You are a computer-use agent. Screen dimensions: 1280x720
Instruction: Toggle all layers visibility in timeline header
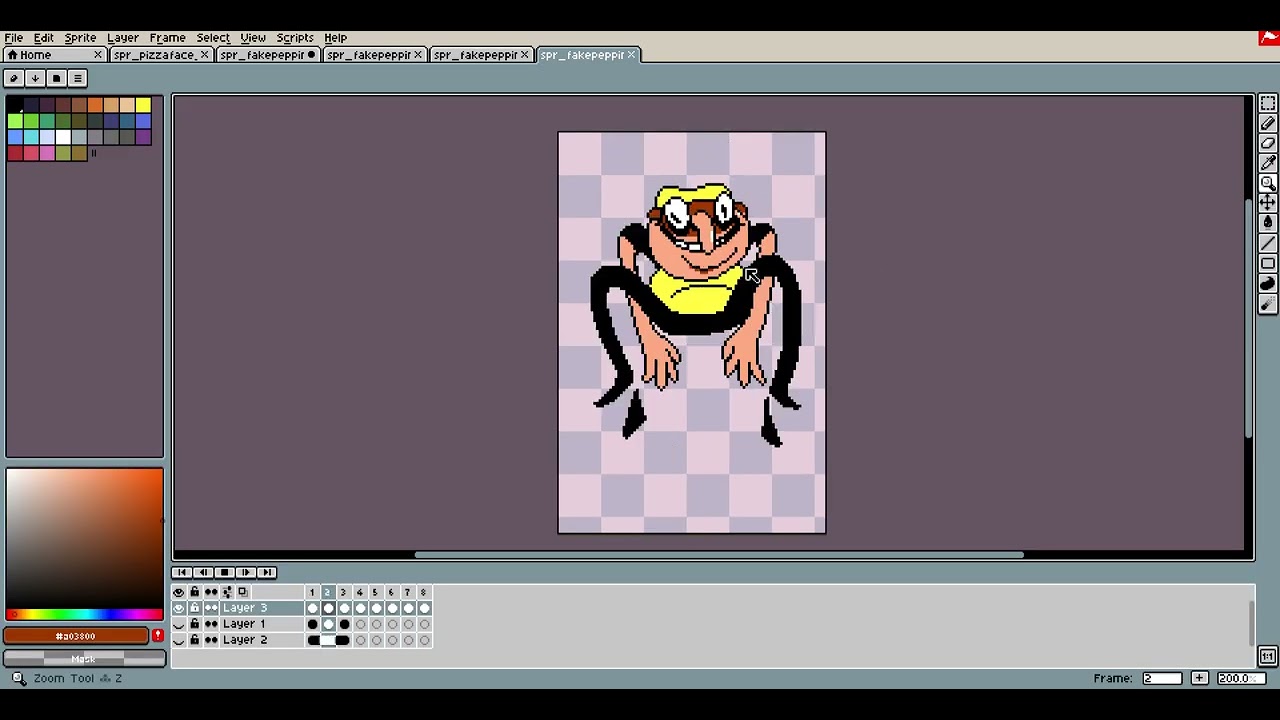click(179, 592)
